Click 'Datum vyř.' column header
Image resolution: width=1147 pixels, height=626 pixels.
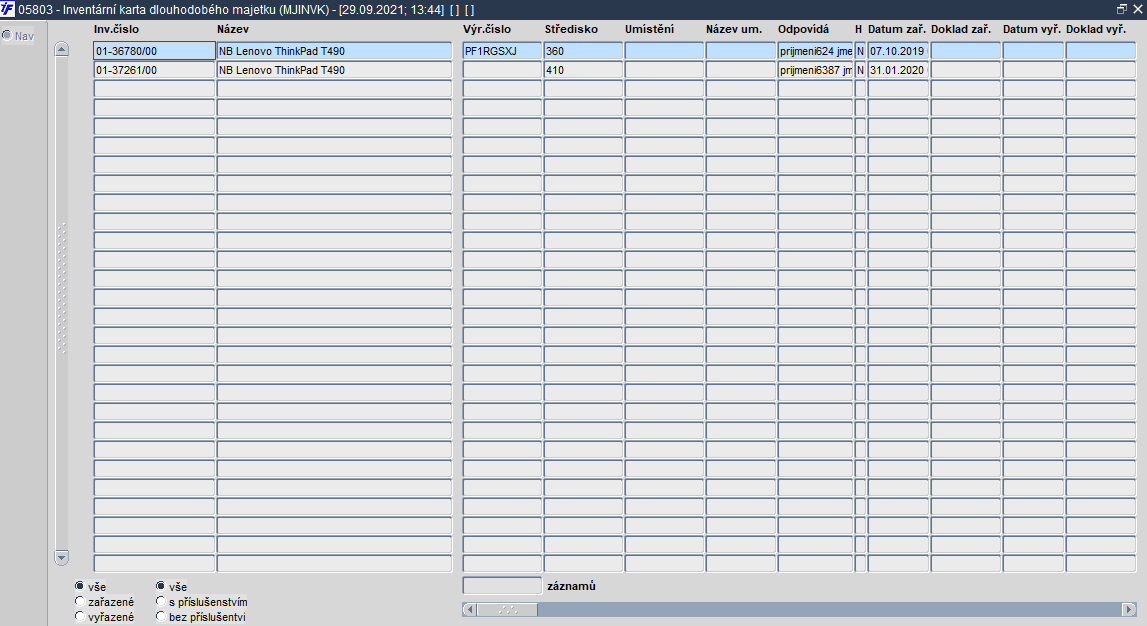pos(1031,29)
